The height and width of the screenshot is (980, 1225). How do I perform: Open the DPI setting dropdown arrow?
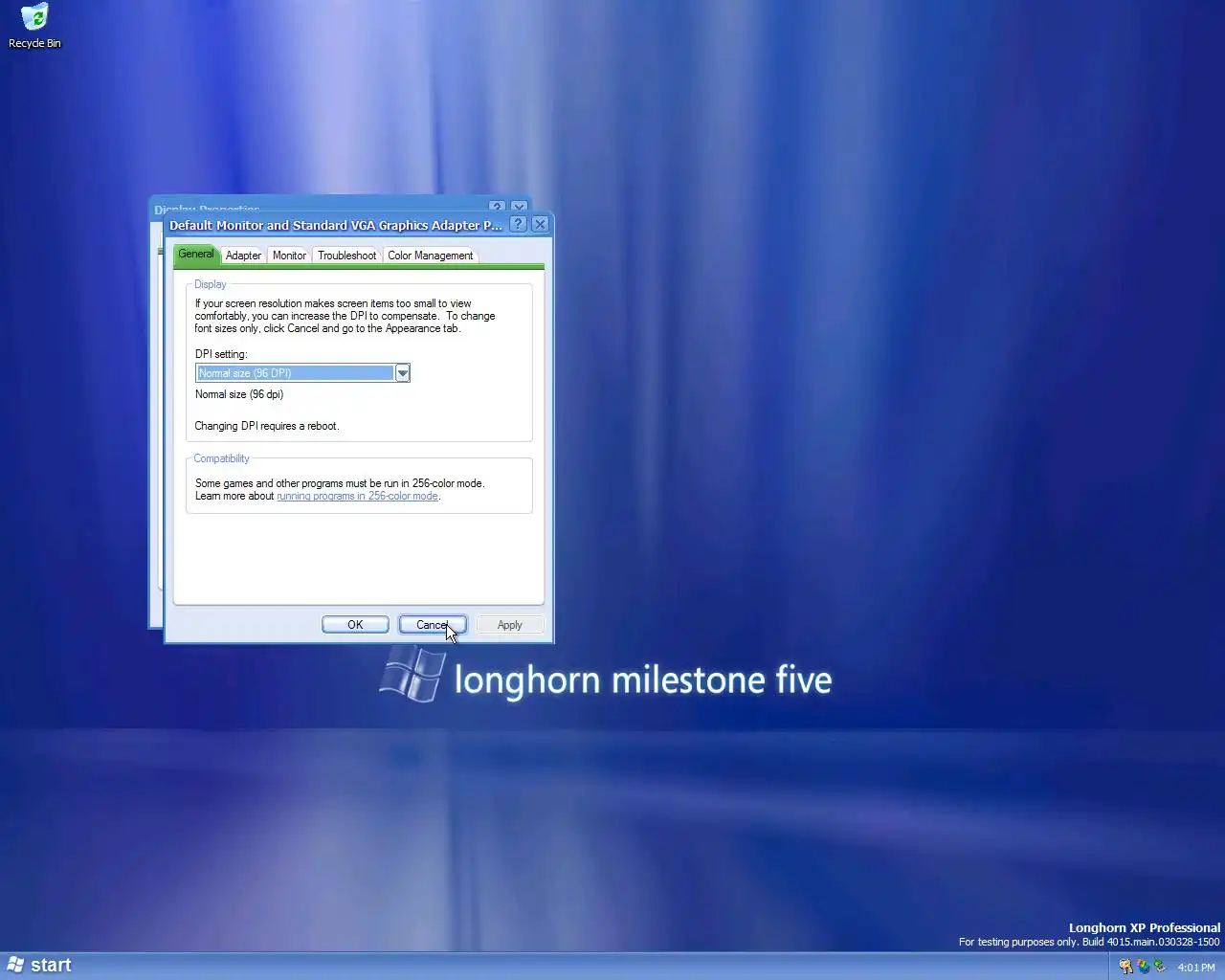click(402, 373)
